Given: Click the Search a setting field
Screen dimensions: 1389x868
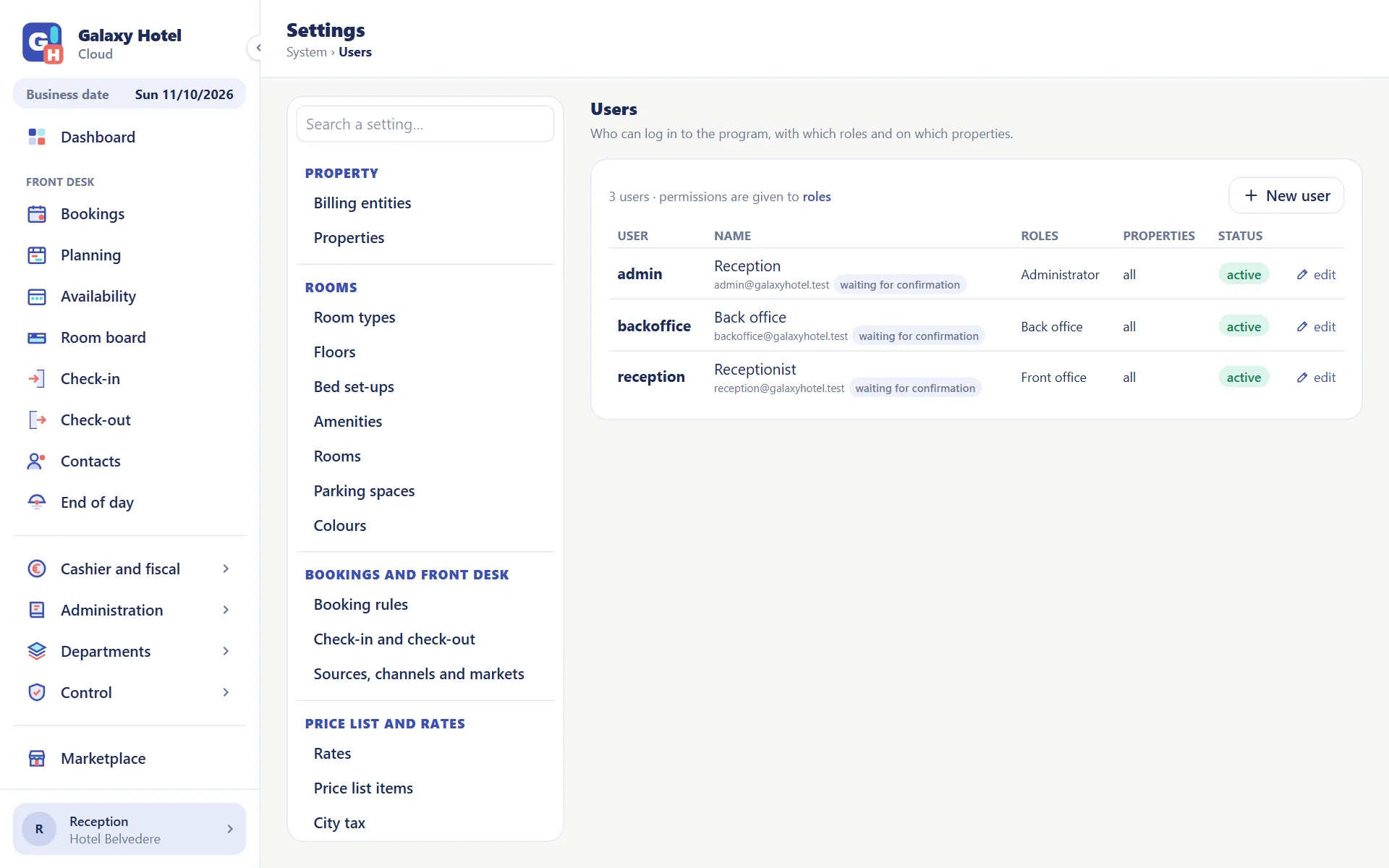Looking at the screenshot, I should point(425,124).
